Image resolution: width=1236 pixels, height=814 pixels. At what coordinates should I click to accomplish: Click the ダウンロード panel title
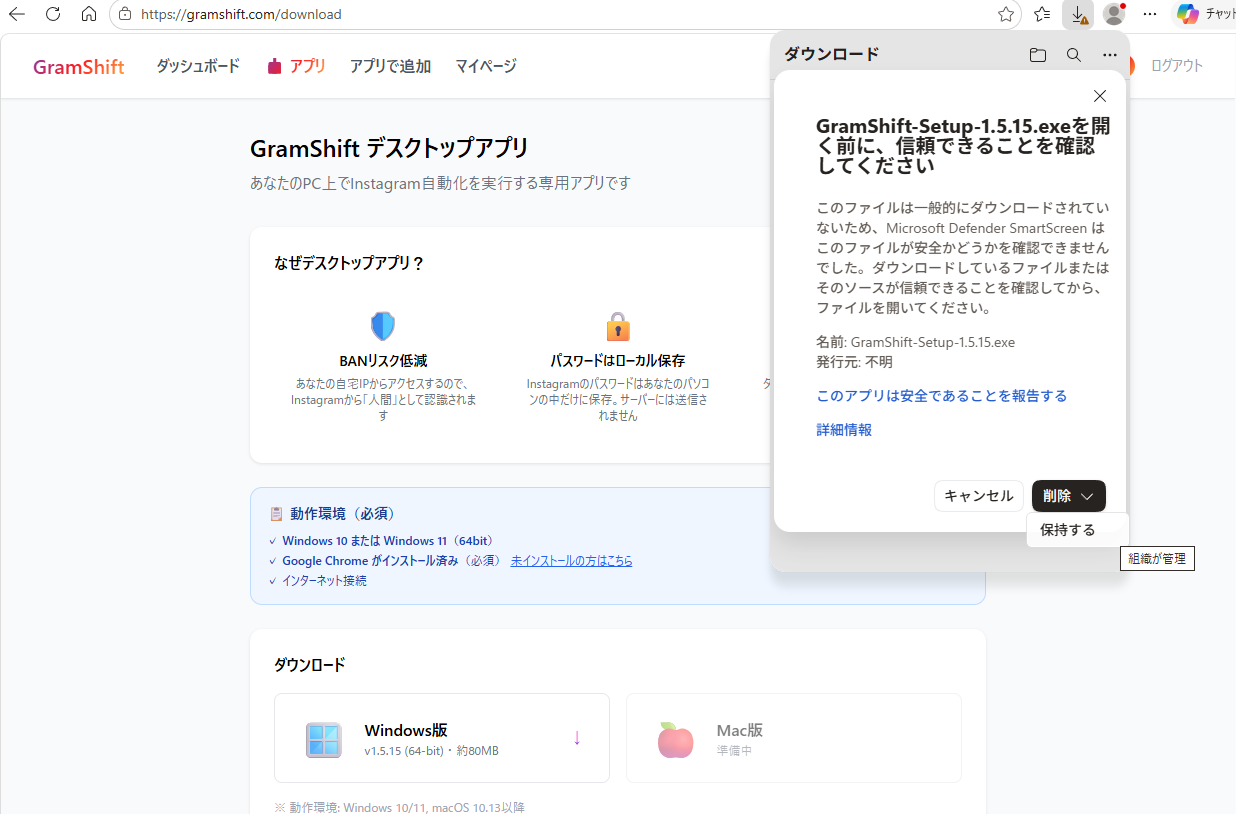[831, 54]
